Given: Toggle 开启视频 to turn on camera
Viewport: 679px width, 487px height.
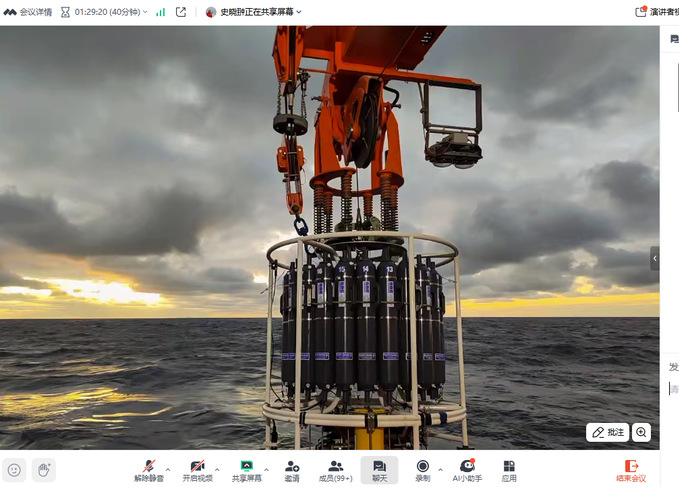Looking at the screenshot, I should pos(197,469).
